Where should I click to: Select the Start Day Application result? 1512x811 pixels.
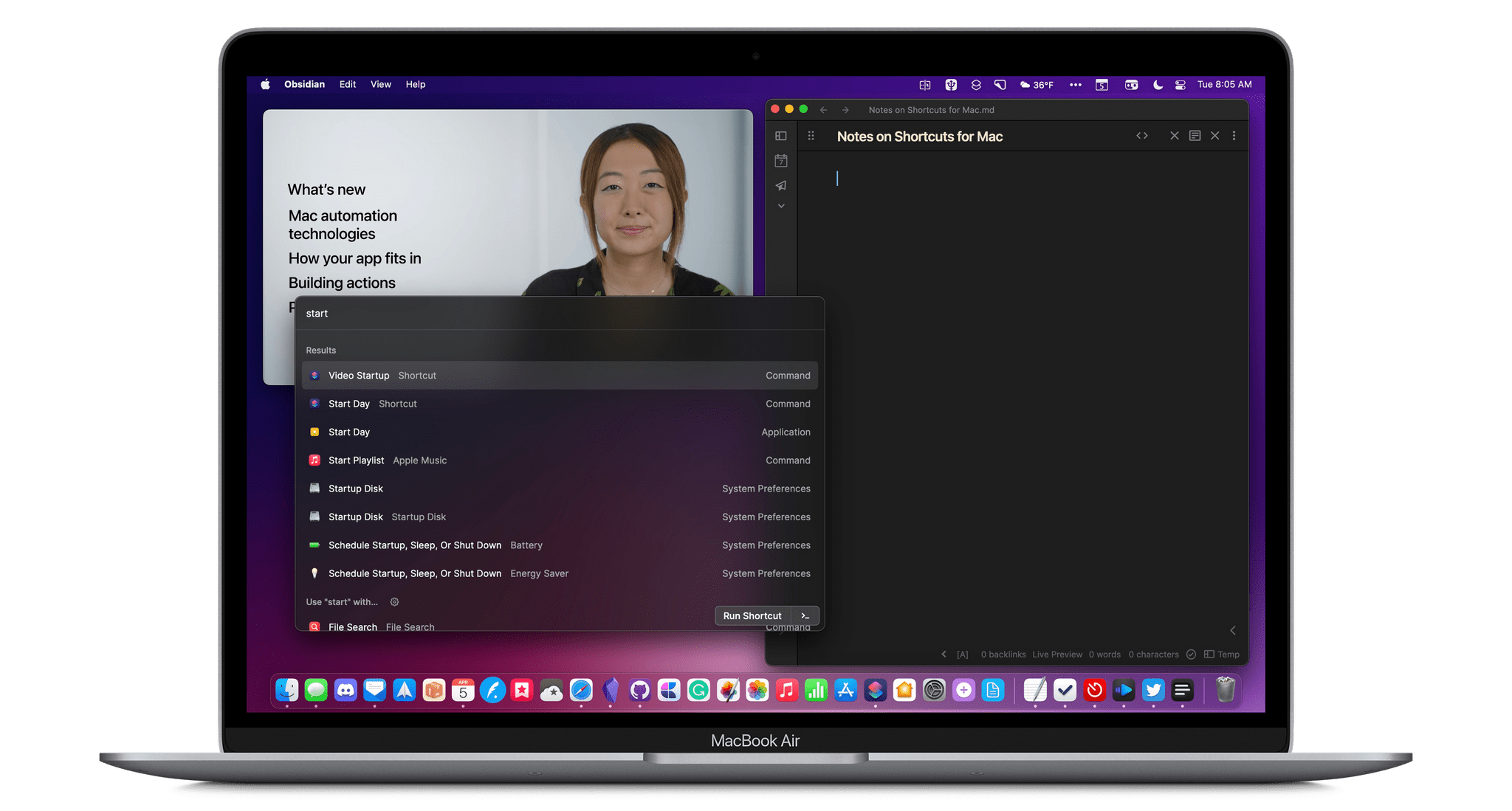(560, 432)
